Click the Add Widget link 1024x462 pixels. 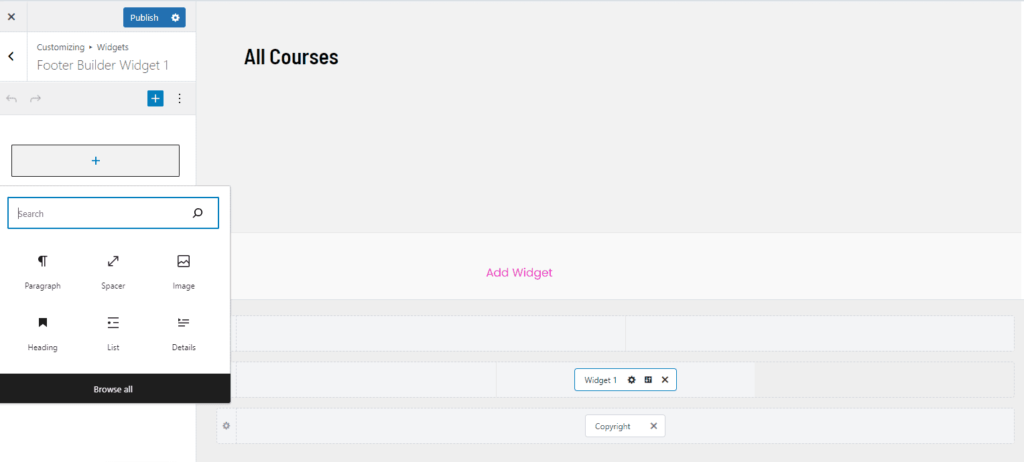click(518, 273)
